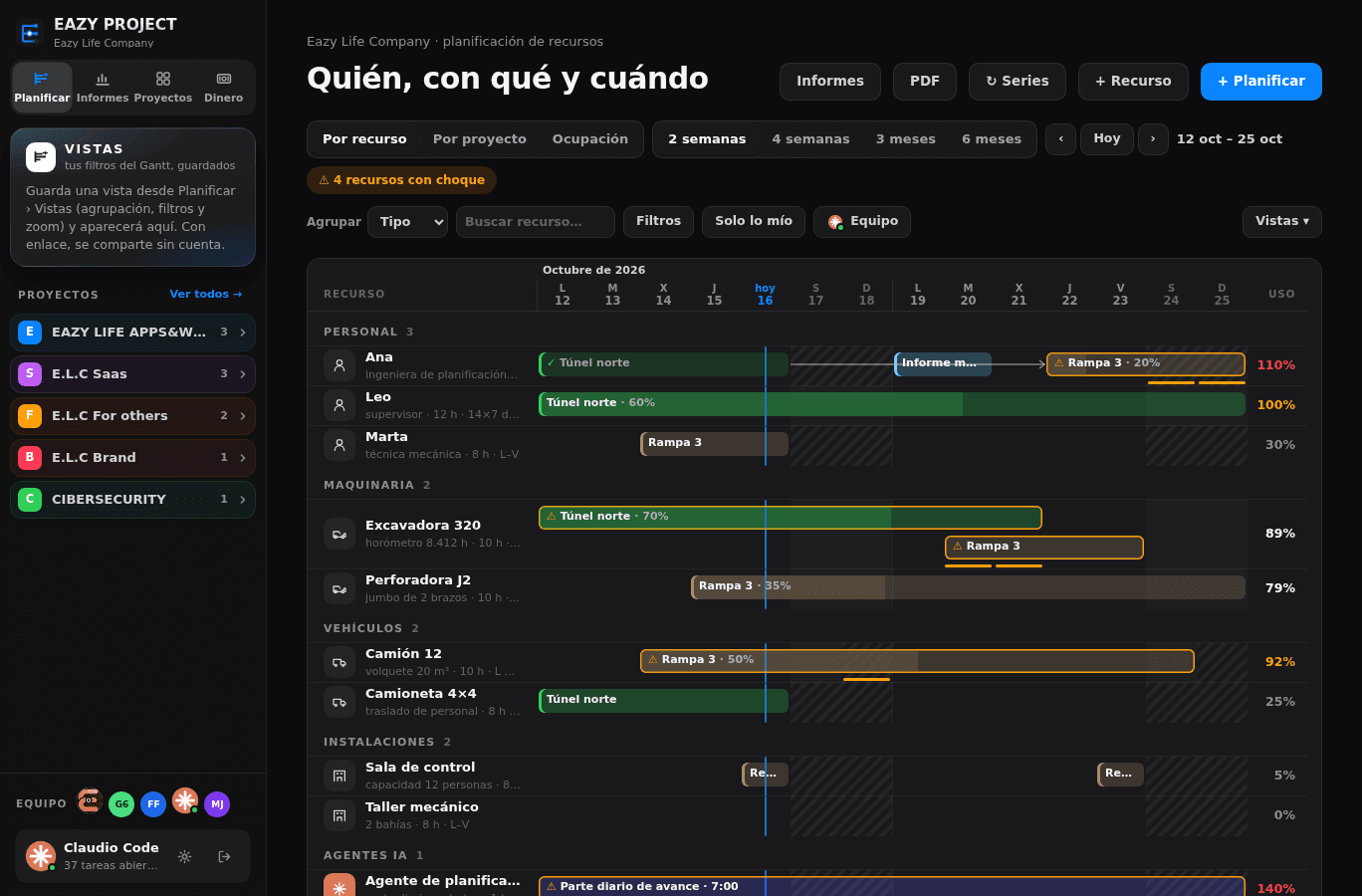Viewport: 1362px width, 896px height.
Task: Toggle the Solo lo mío filter
Action: 754,221
